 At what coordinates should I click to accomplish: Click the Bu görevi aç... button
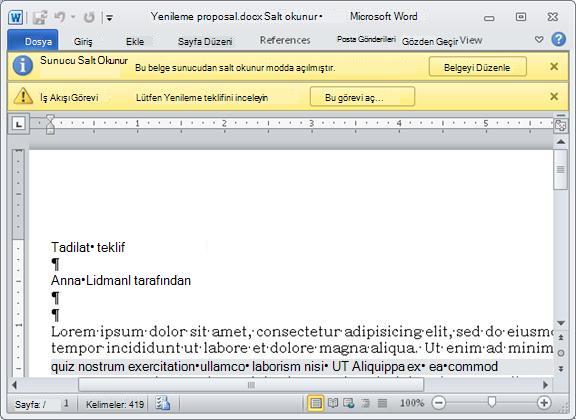click(362, 97)
